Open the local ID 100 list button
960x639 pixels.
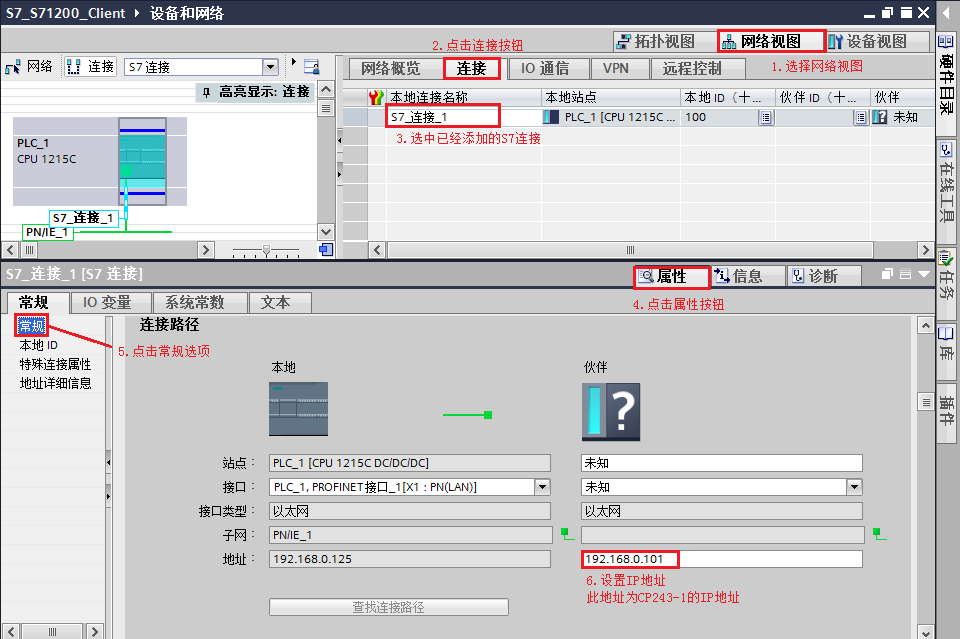(765, 118)
